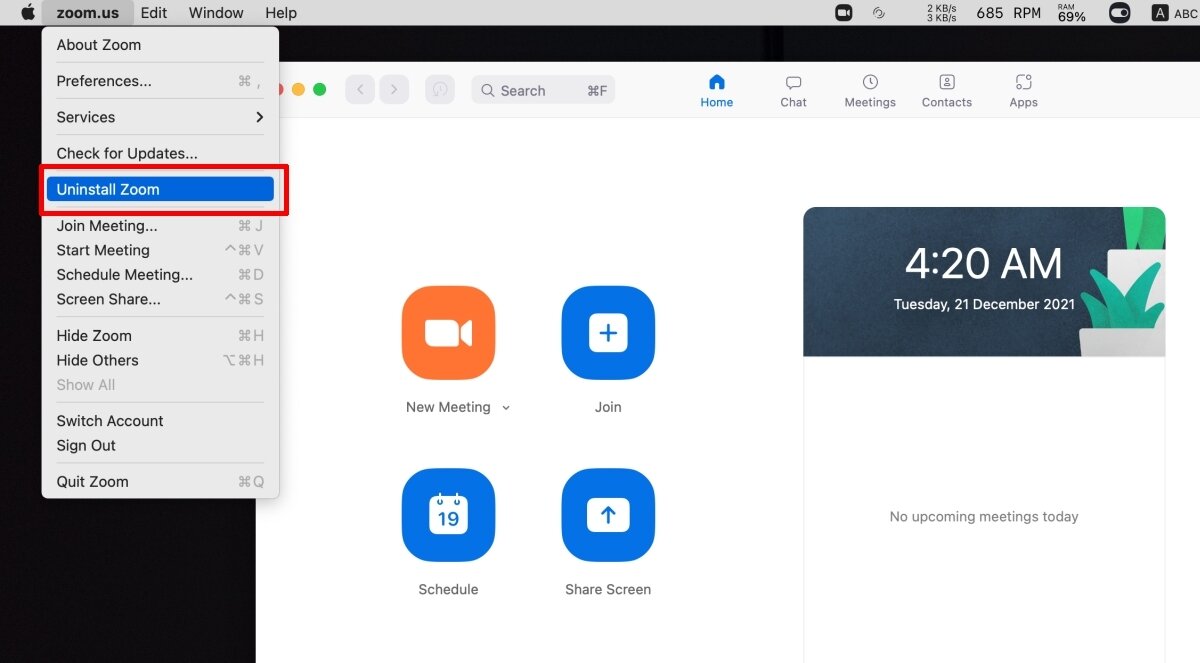This screenshot has height=663, width=1200.
Task: Expand the New Meeting dropdown arrow
Action: pyautogui.click(x=506, y=408)
